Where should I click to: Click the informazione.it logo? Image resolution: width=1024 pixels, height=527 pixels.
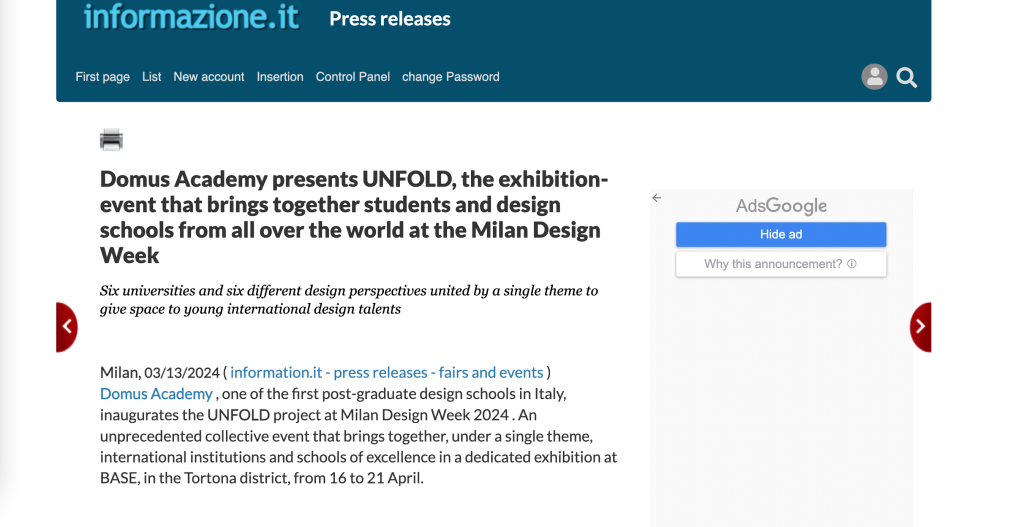[191, 16]
